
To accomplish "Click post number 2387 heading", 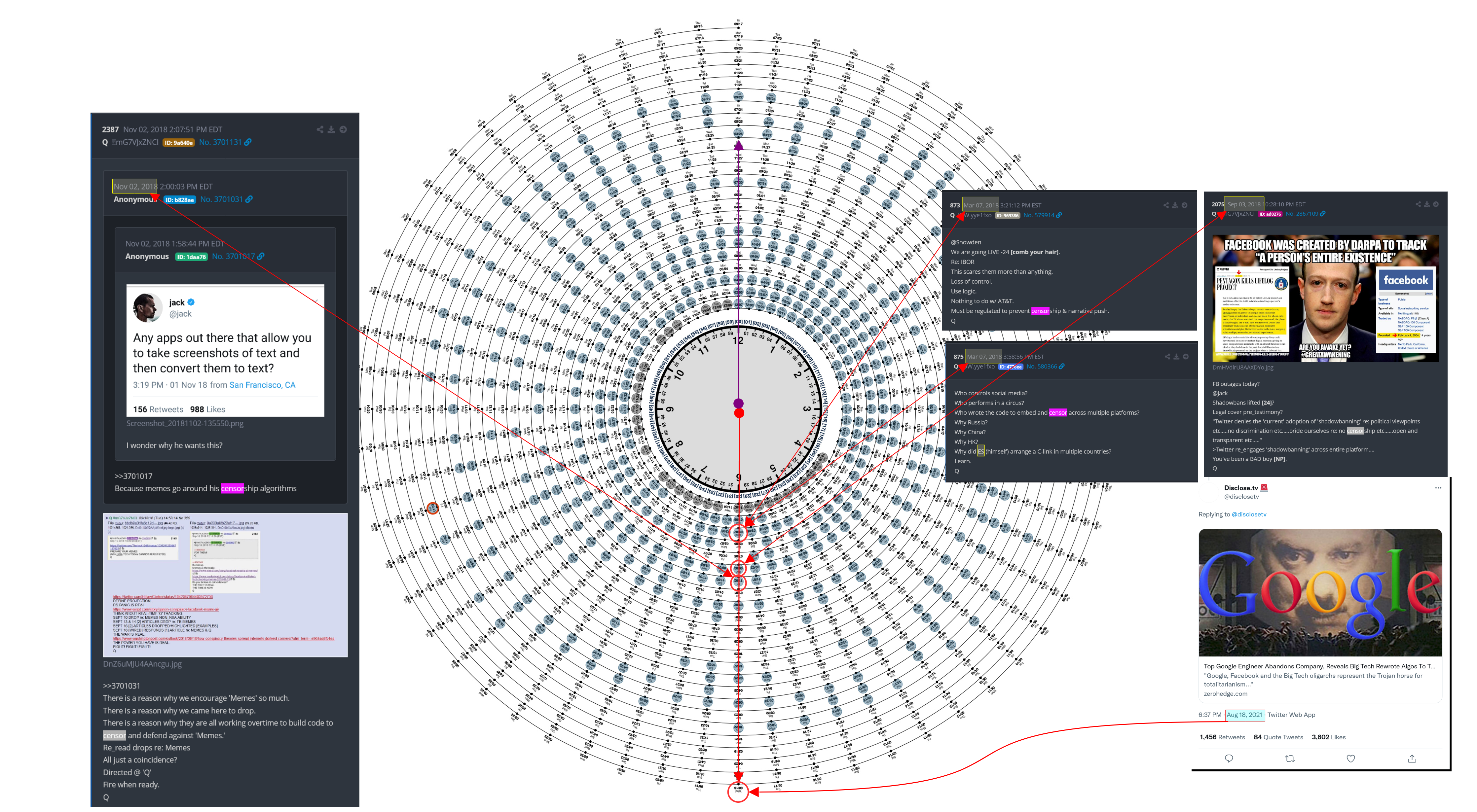I will click(x=110, y=129).
